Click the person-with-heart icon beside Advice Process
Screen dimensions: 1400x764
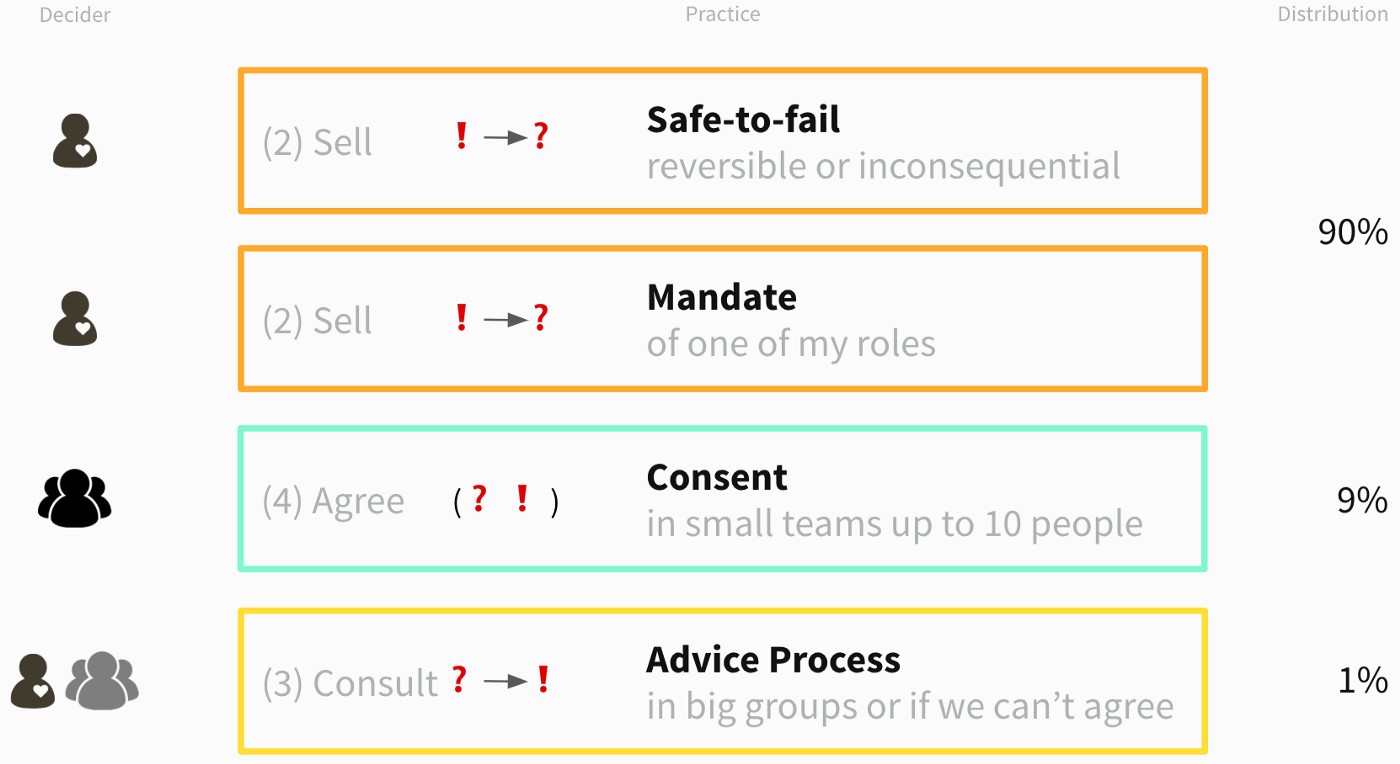pos(33,681)
